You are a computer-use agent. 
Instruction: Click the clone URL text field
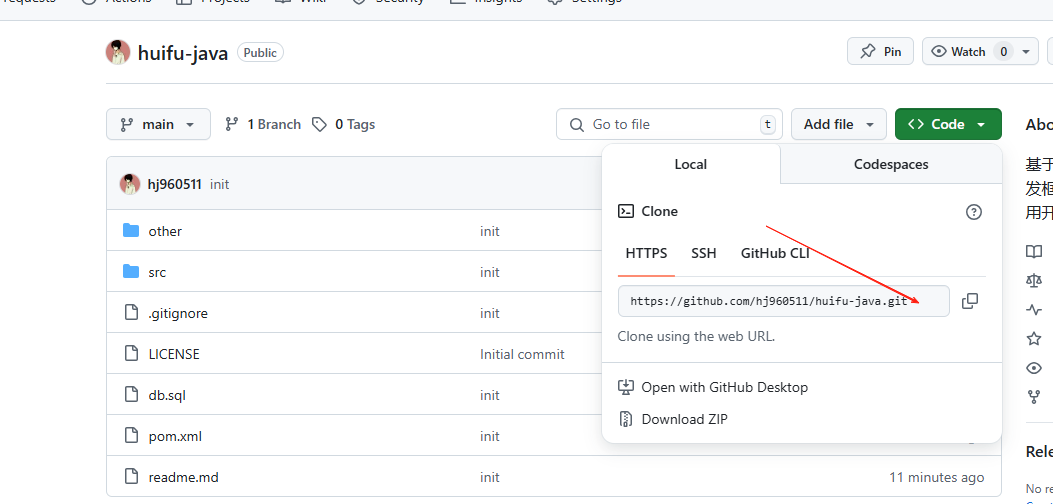click(x=784, y=301)
